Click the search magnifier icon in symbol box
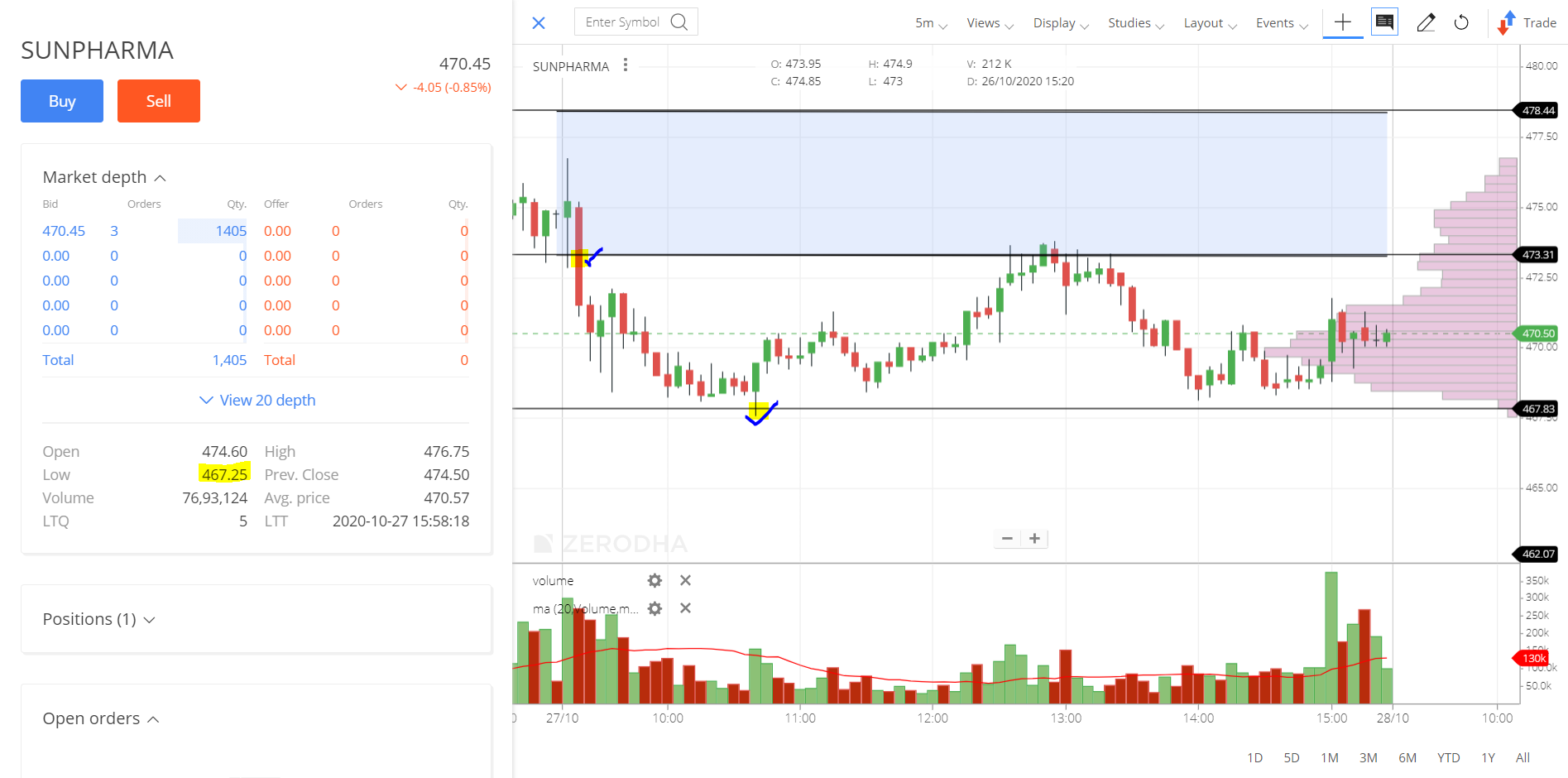The image size is (1568, 778). [x=679, y=22]
